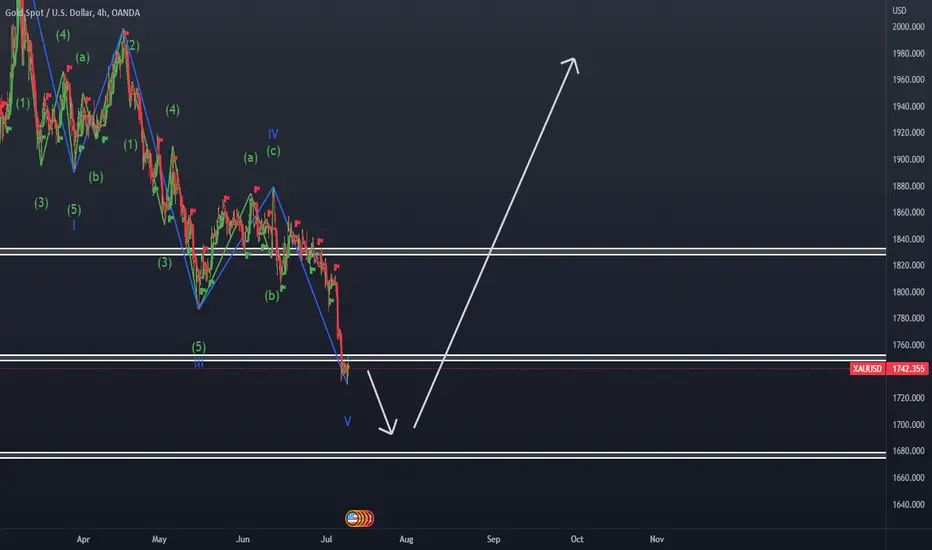Viewport: 932px width, 550px height.
Task: Click the May label on time axis
Action: 159,539
